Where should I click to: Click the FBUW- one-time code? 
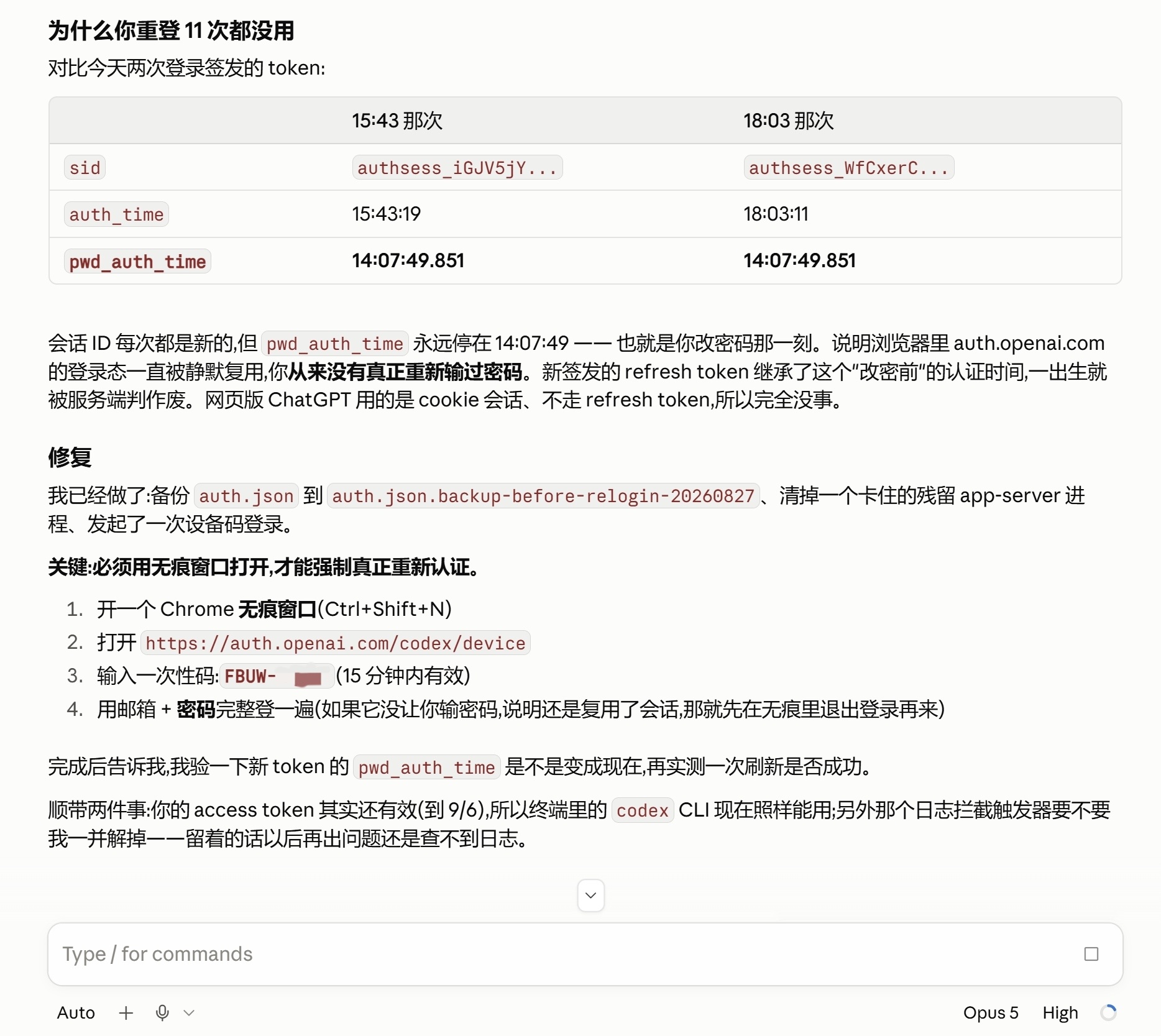click(277, 676)
